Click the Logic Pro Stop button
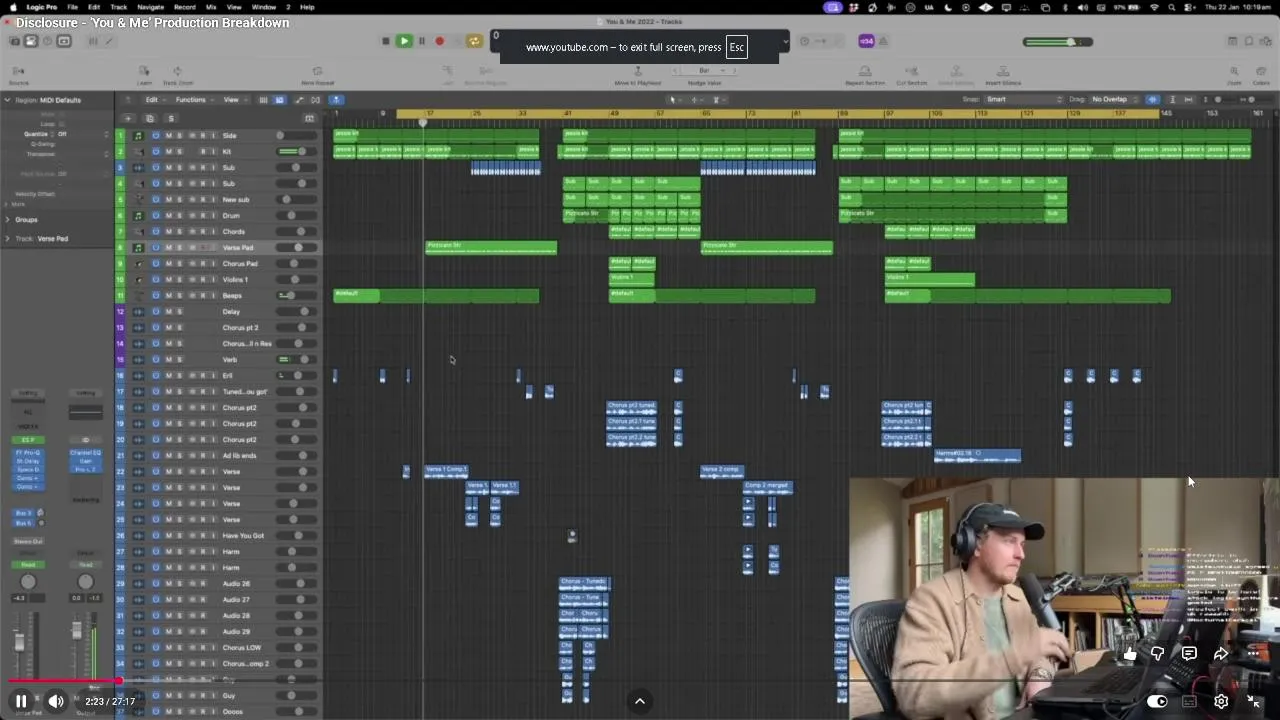This screenshot has height=720, width=1280. (x=386, y=41)
